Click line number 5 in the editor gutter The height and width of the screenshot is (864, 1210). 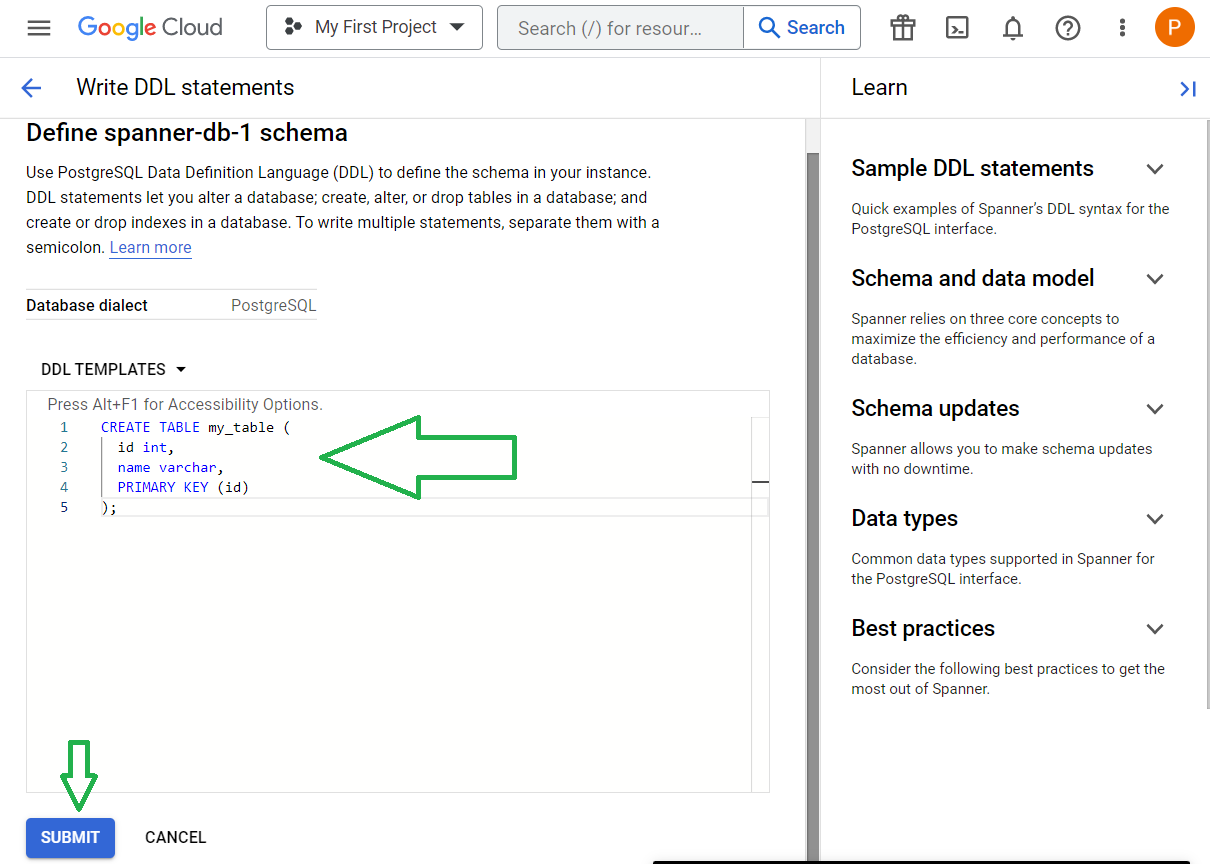click(64, 507)
